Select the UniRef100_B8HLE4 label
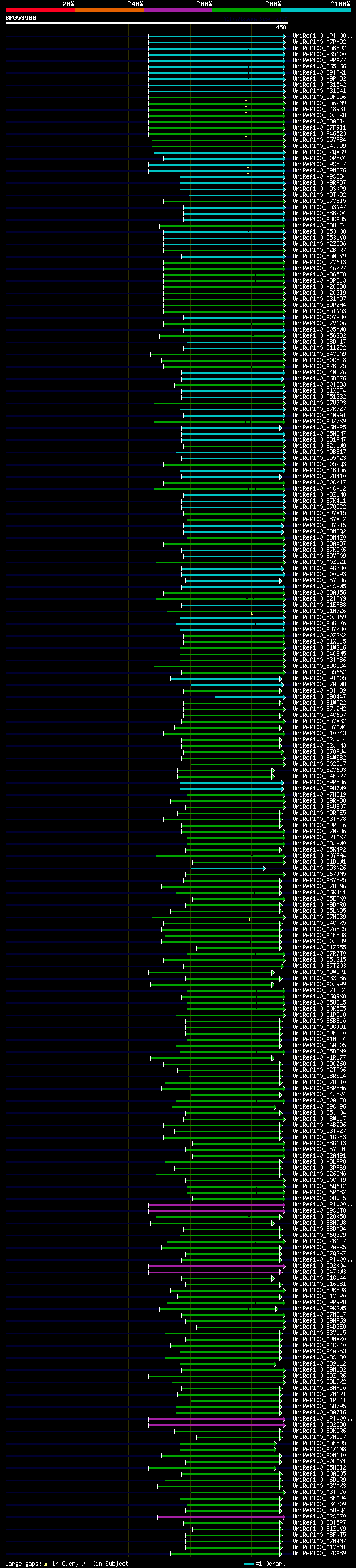This screenshot has width=356, height=1568. (x=319, y=226)
